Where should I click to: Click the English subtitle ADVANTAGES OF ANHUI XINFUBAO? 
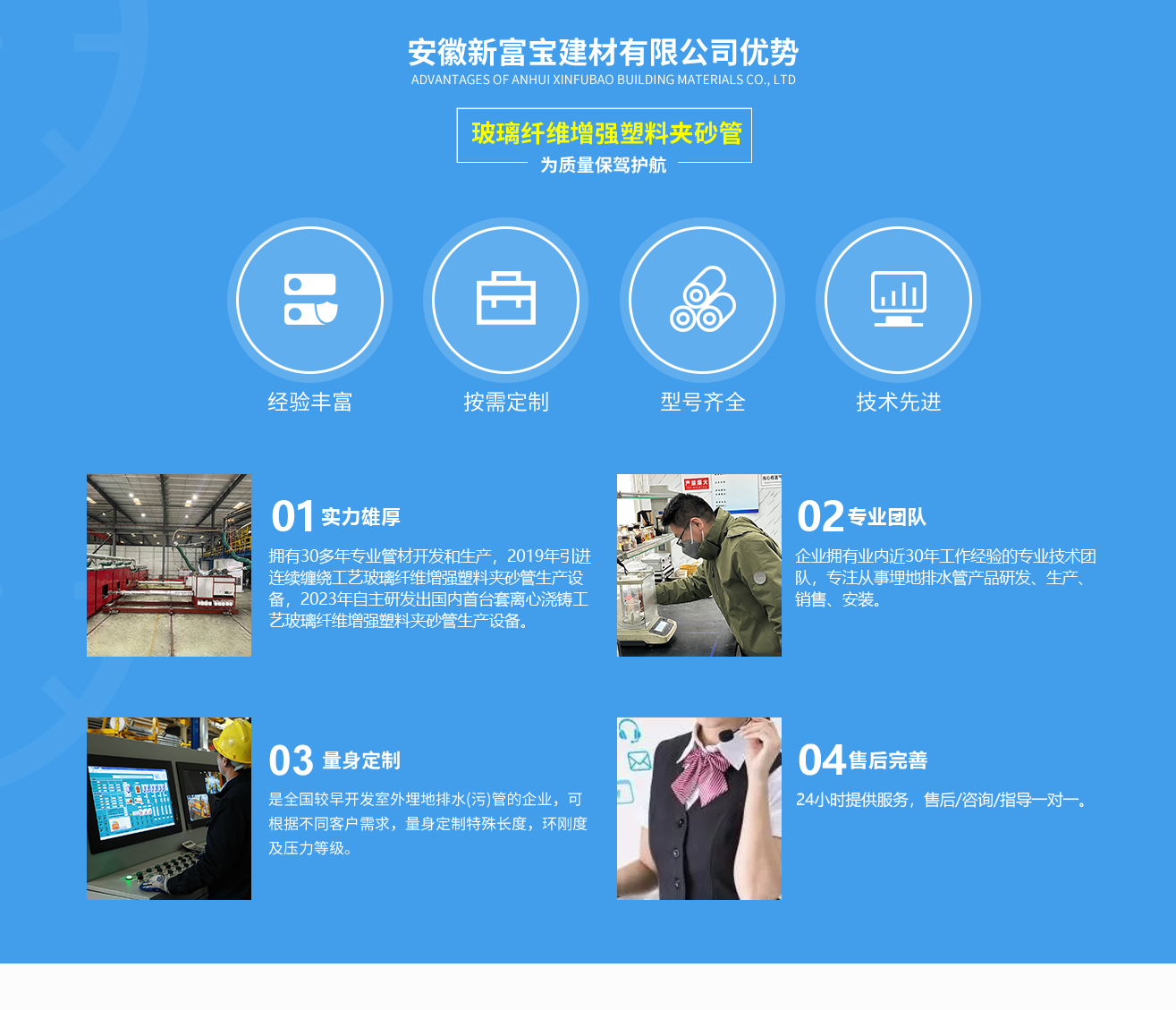(x=604, y=80)
